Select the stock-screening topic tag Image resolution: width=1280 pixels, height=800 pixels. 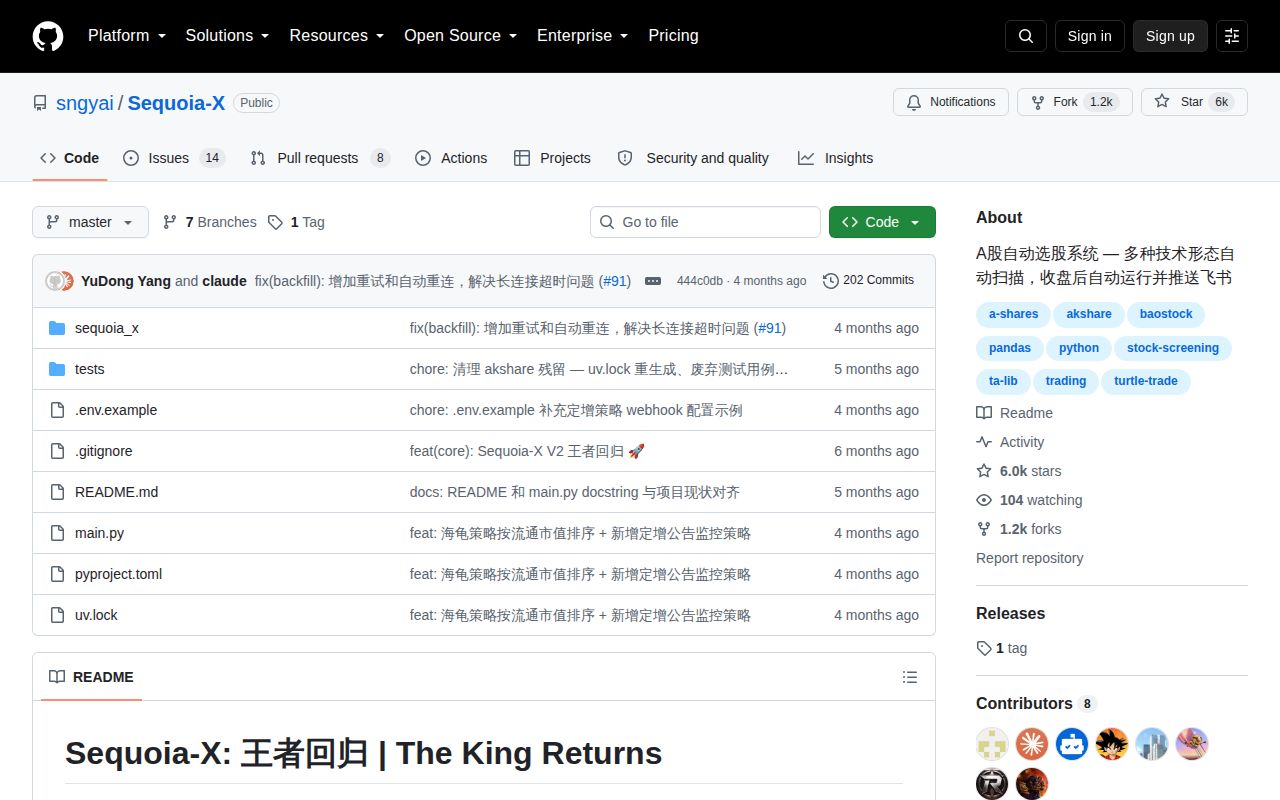[x=1173, y=348]
